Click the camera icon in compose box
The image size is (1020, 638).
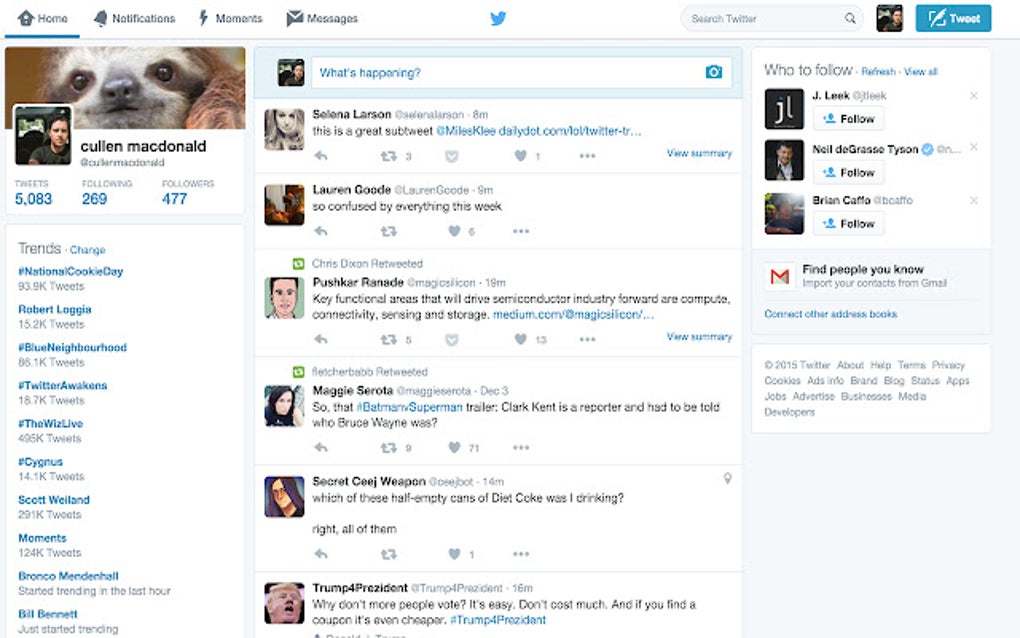click(714, 72)
